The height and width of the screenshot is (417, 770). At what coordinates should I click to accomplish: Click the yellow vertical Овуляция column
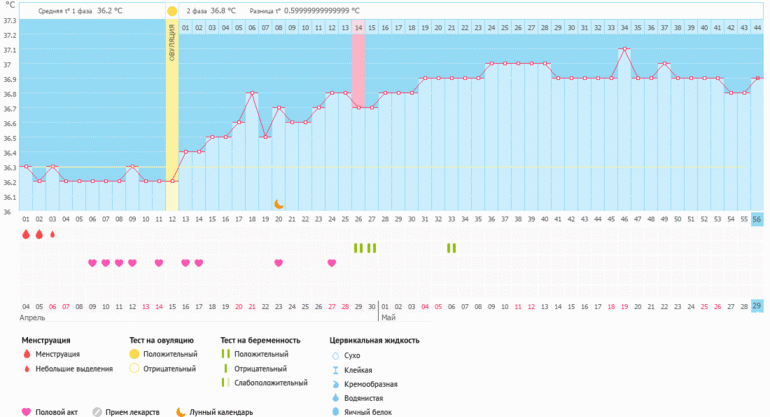pos(172,100)
